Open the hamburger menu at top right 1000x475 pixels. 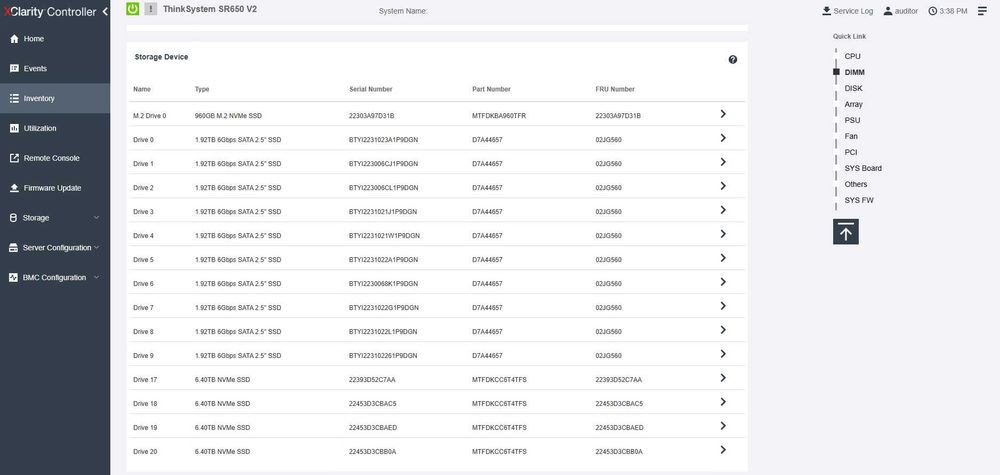tap(982, 11)
